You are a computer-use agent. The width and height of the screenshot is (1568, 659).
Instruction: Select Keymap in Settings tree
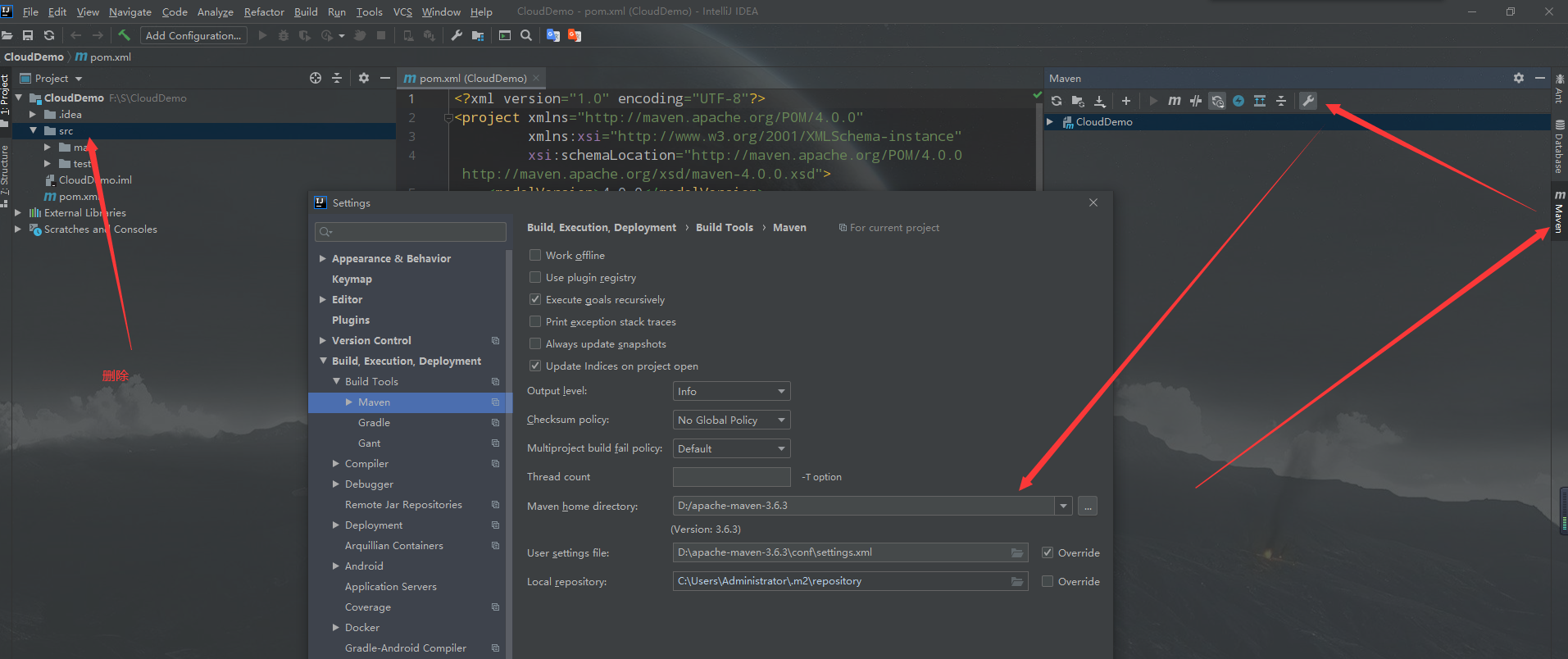[x=352, y=279]
